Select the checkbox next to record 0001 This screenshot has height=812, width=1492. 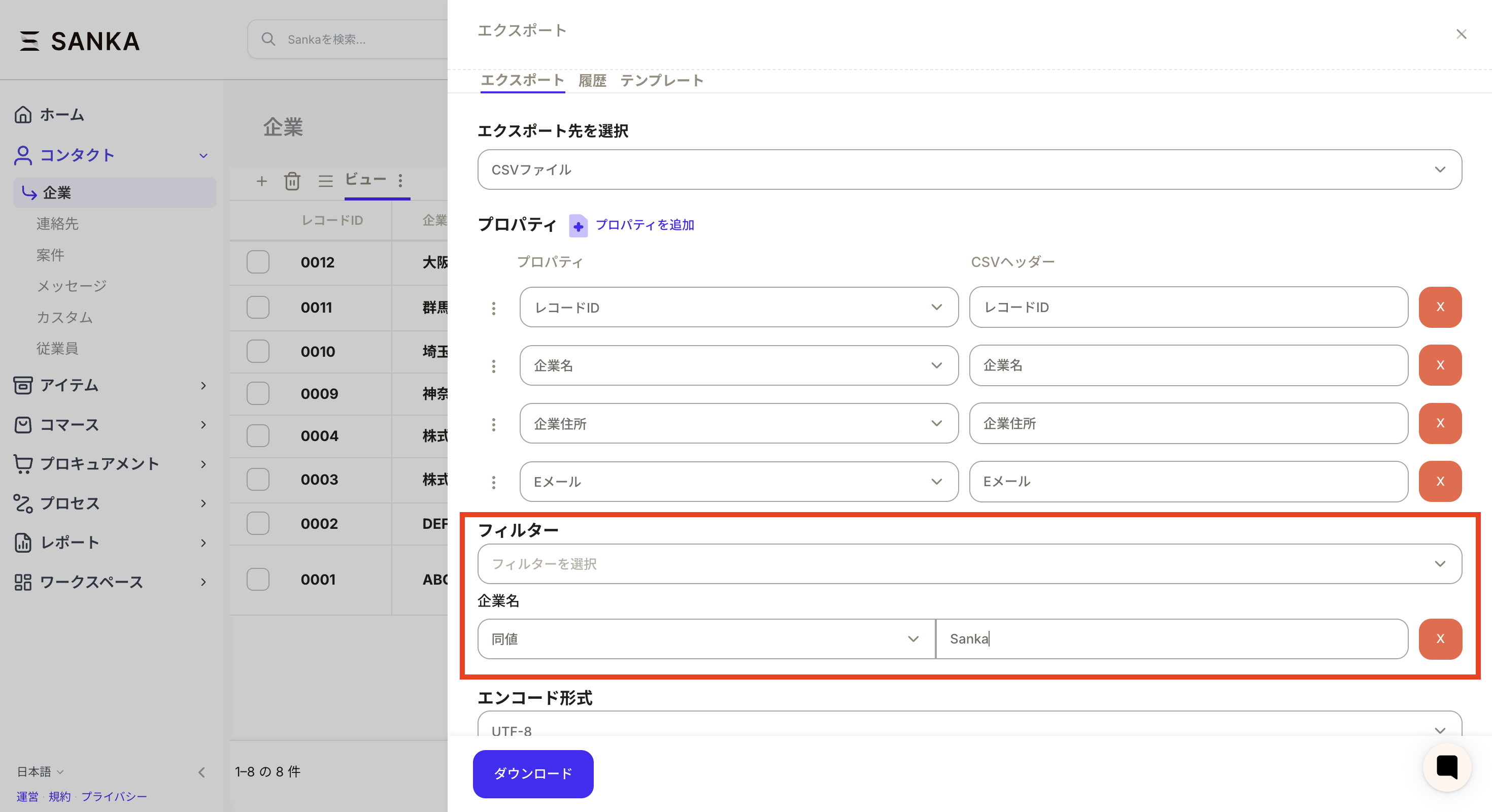click(x=258, y=579)
